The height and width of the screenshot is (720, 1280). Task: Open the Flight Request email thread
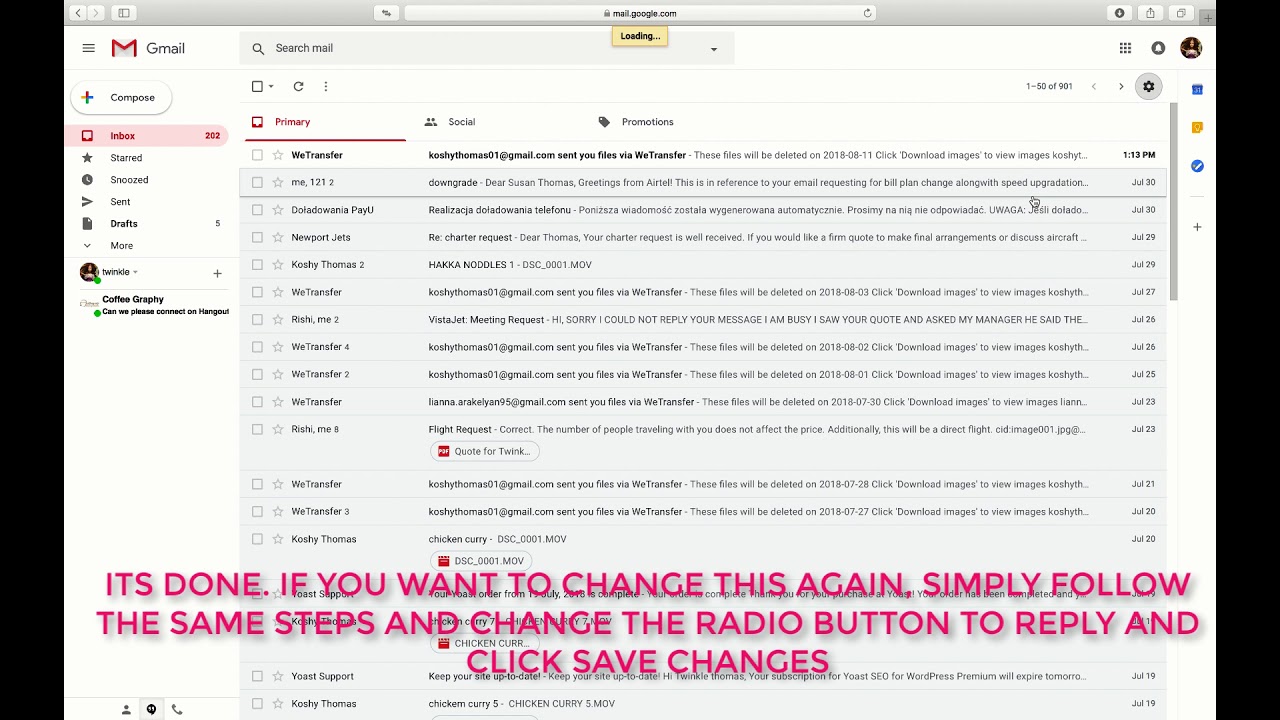point(703,443)
